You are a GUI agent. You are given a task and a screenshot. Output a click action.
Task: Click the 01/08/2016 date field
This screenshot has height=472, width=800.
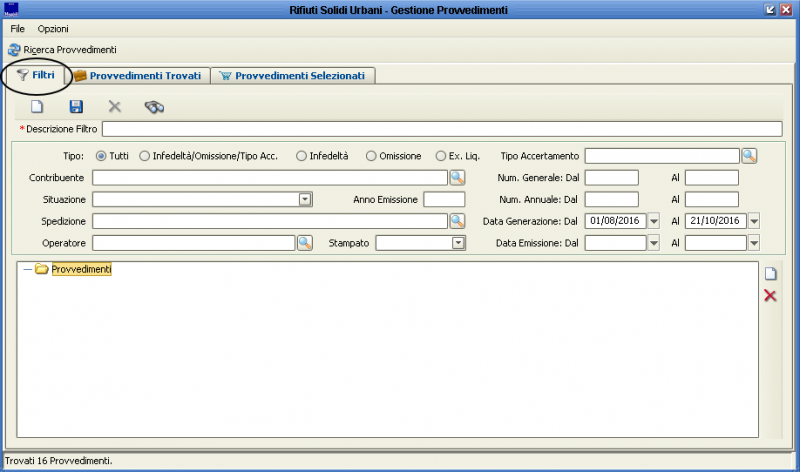tap(616, 221)
